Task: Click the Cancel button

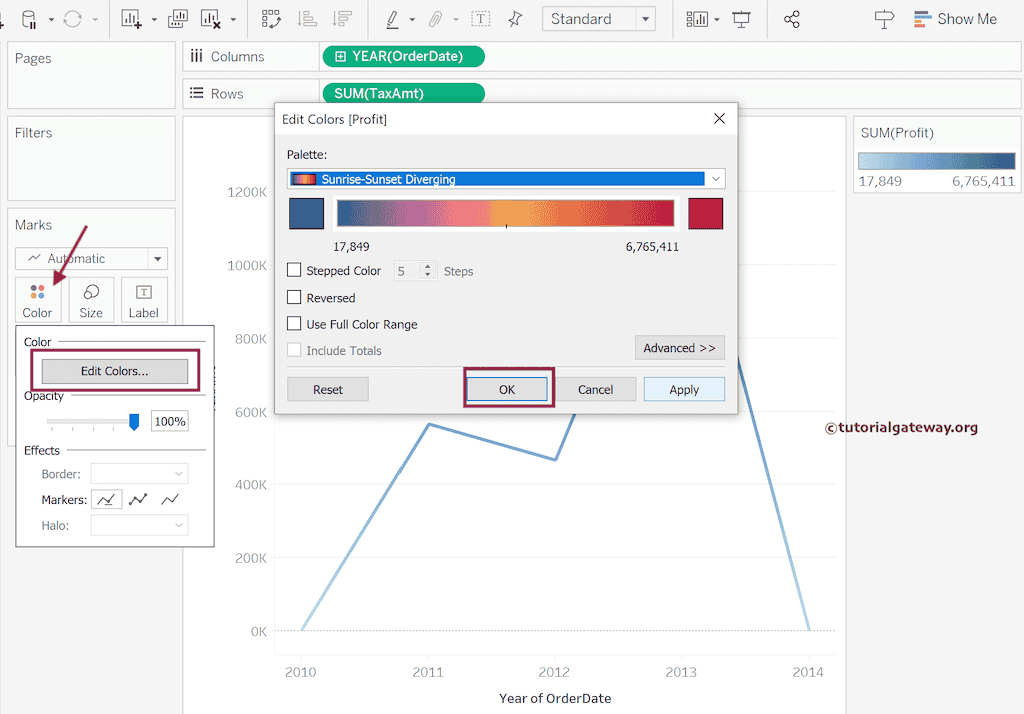Action: (596, 390)
